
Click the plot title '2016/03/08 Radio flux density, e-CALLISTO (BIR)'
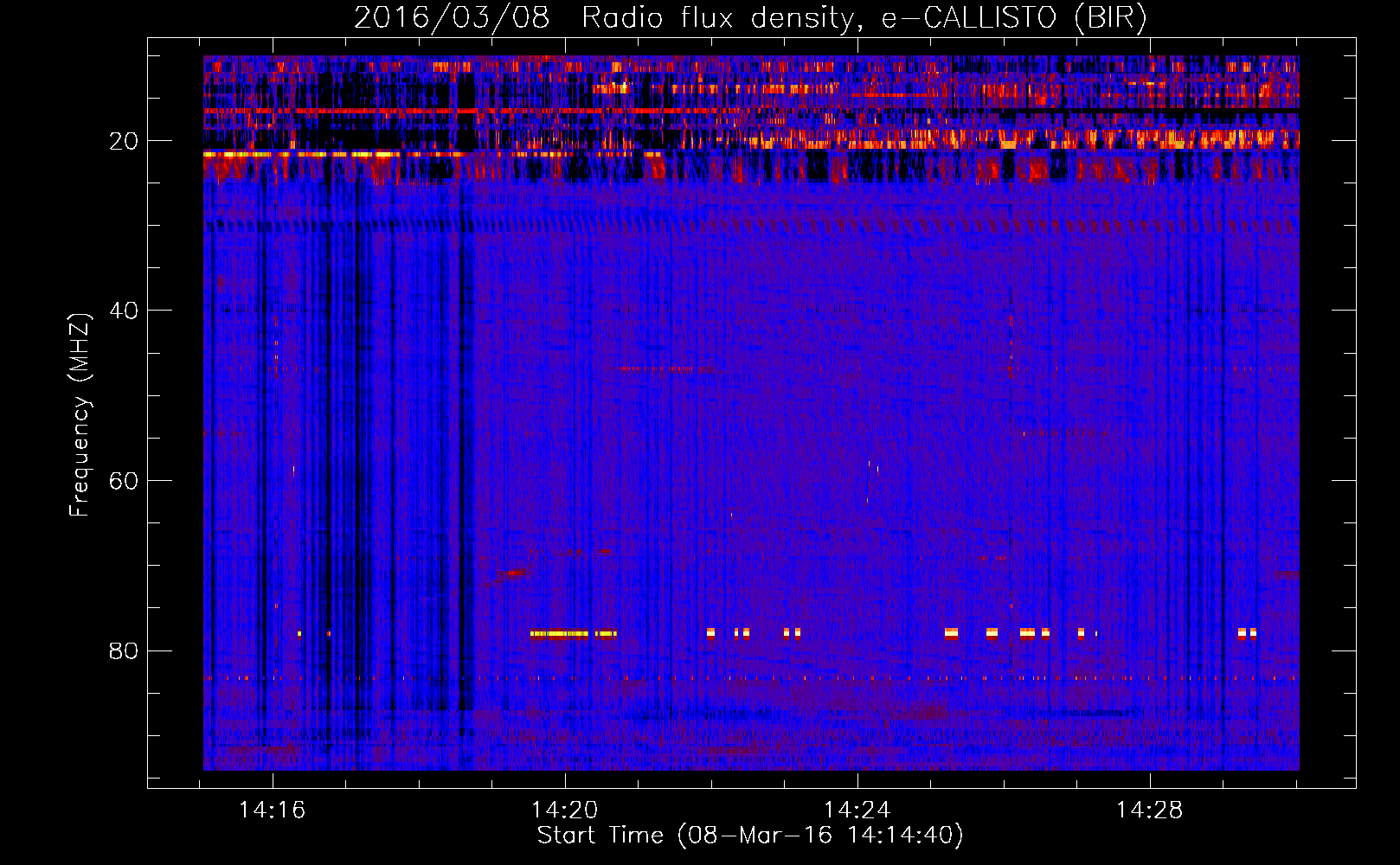point(751,17)
